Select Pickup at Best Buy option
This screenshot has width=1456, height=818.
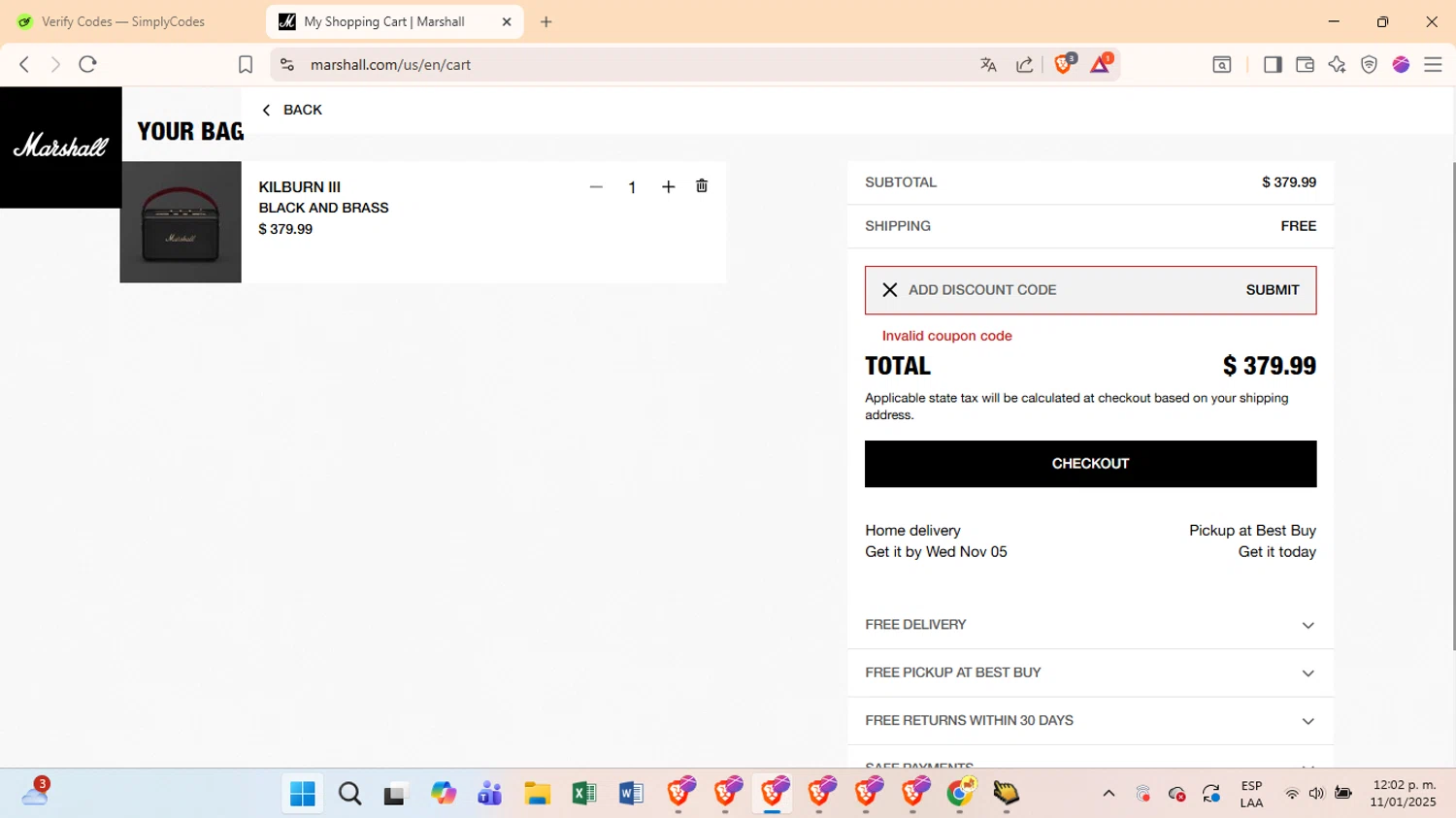click(1252, 541)
